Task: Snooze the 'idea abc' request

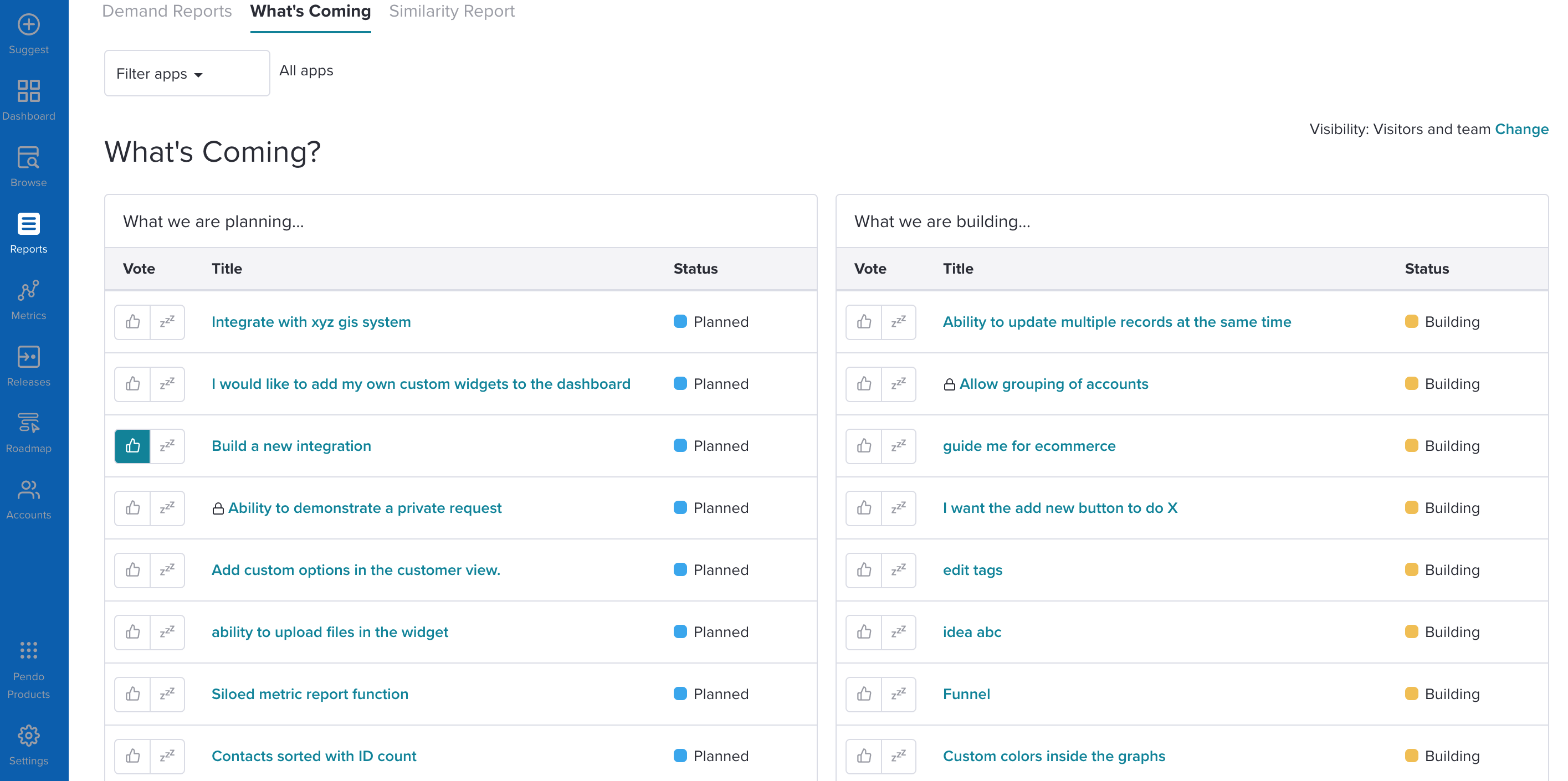Action: tap(899, 633)
